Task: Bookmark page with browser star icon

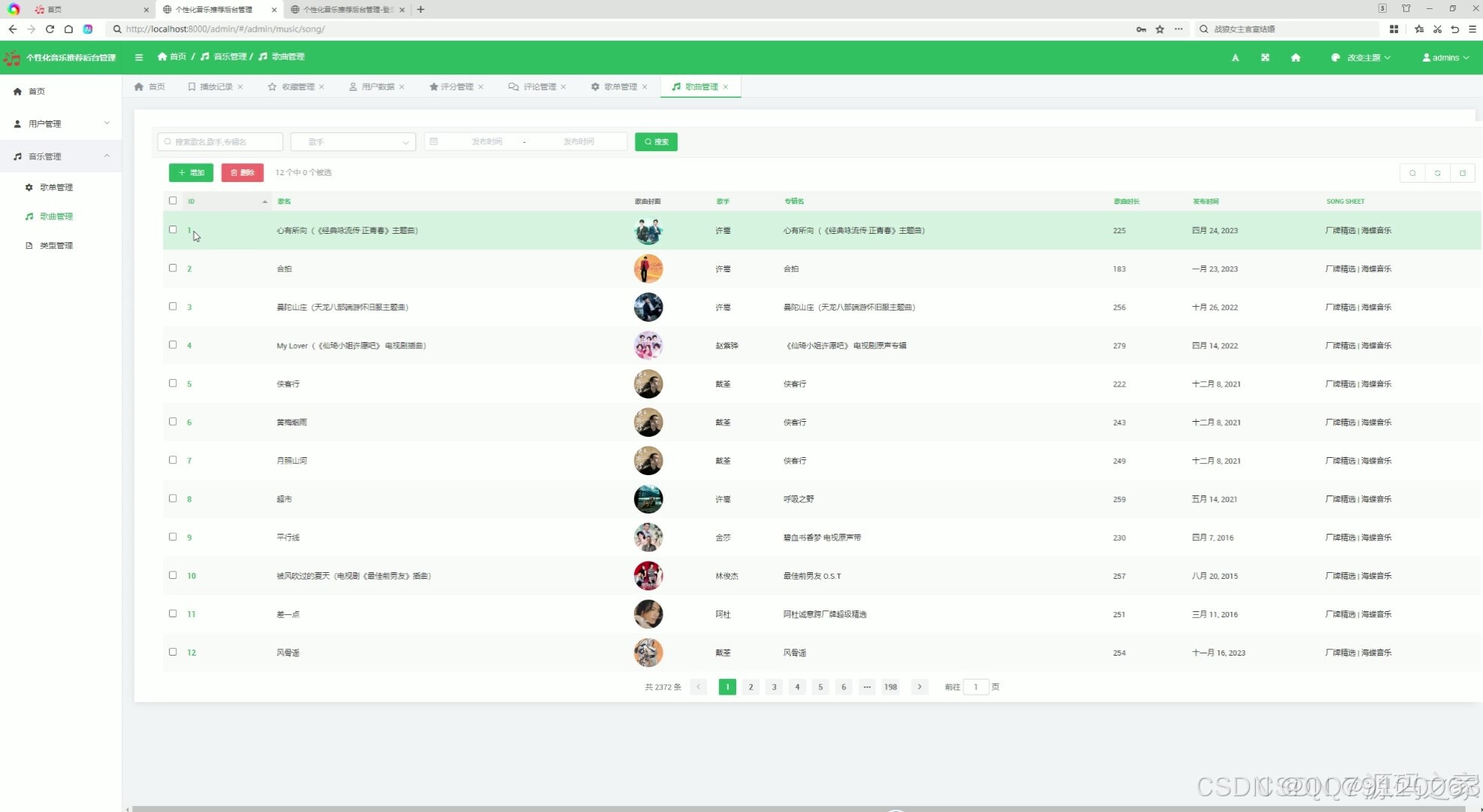Action: [1160, 29]
